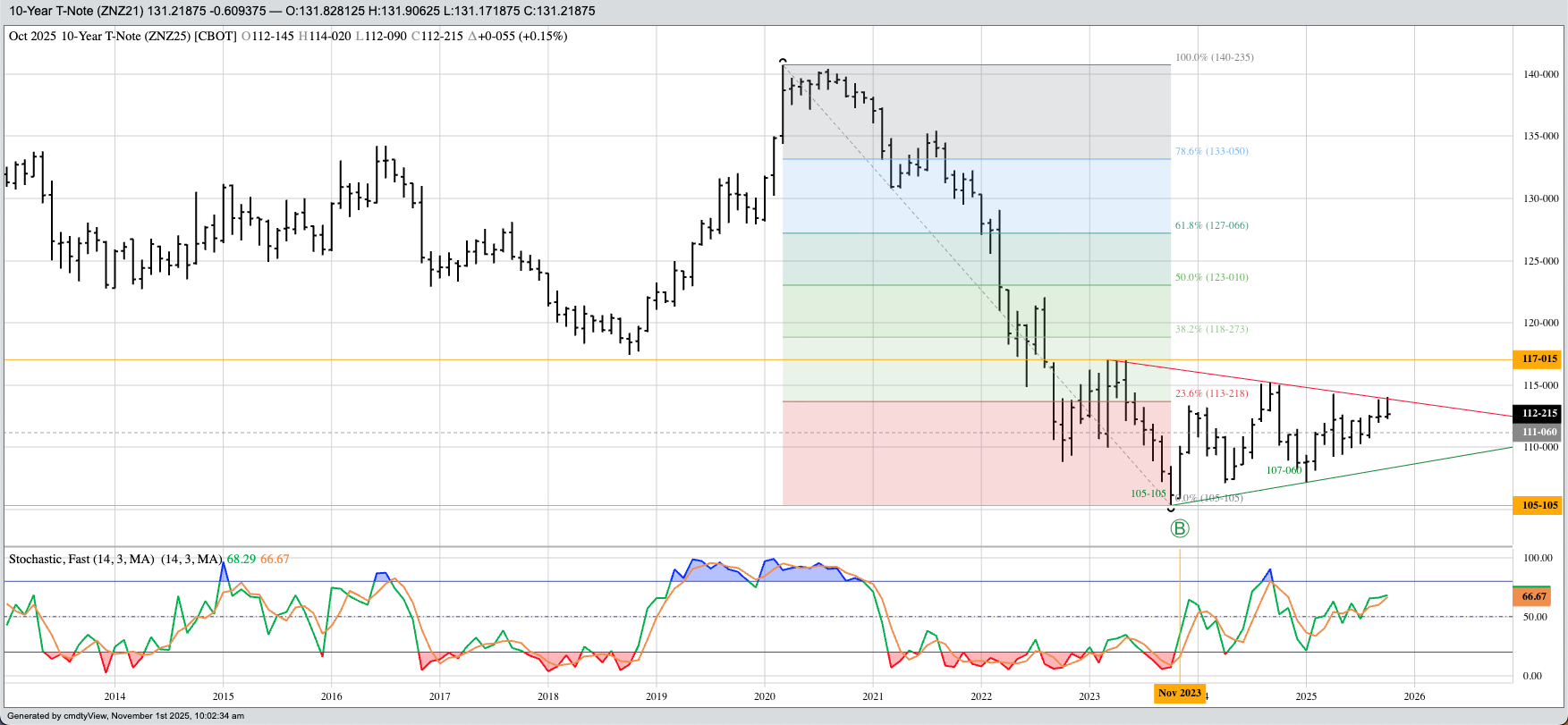This screenshot has height=725, width=1568.
Task: Select the 23.6% (113-218) Fibonacci label
Action: [x=1211, y=393]
